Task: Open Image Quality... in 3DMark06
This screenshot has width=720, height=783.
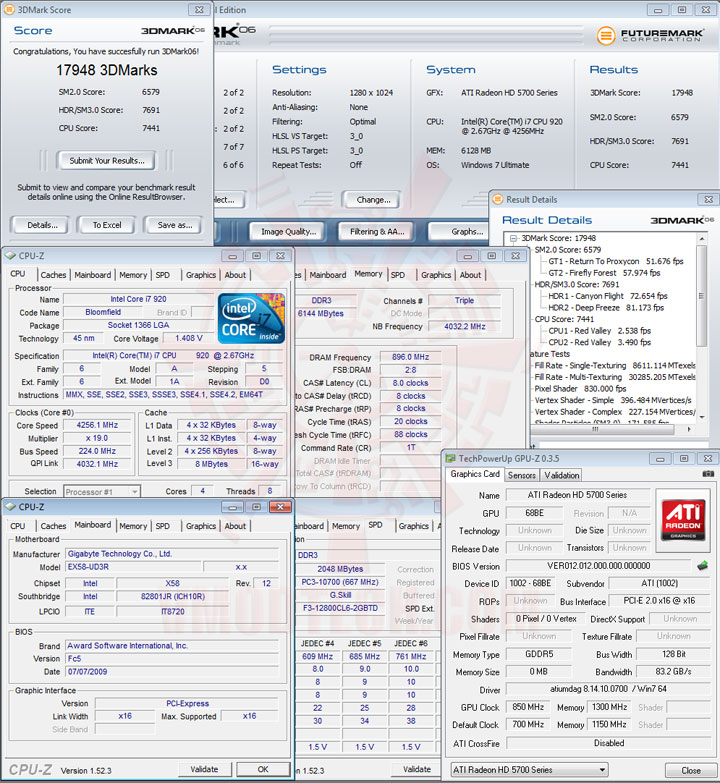Action: click(289, 231)
